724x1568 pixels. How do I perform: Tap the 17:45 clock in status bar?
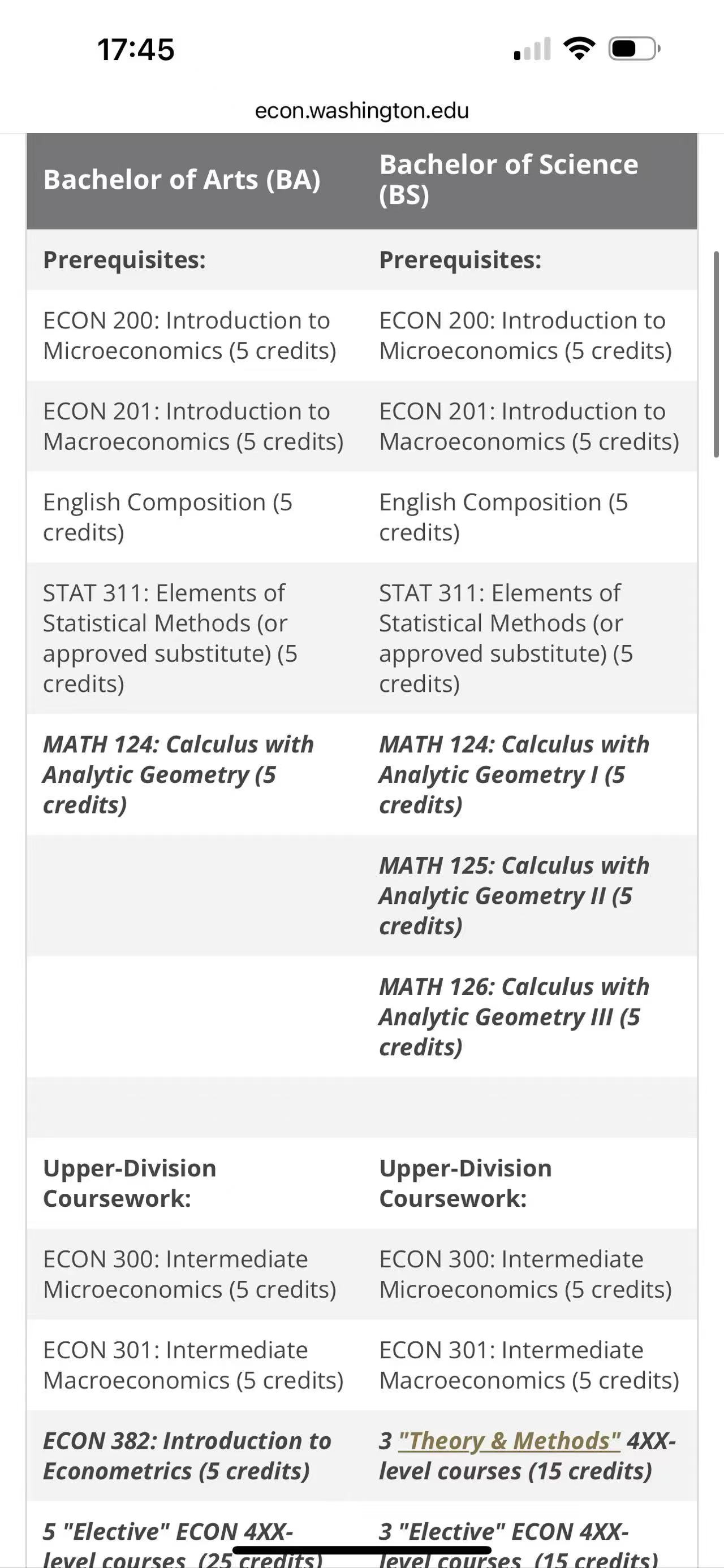click(x=136, y=49)
